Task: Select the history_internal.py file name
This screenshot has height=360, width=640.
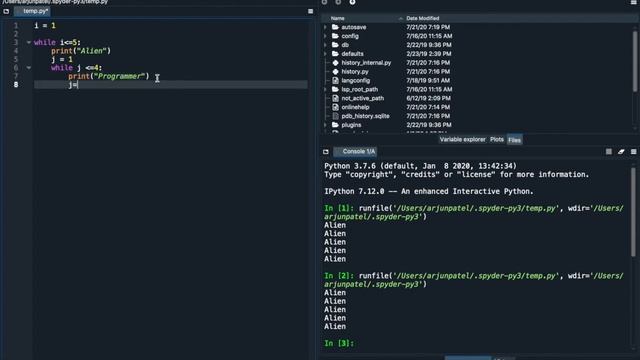Action: 366,63
